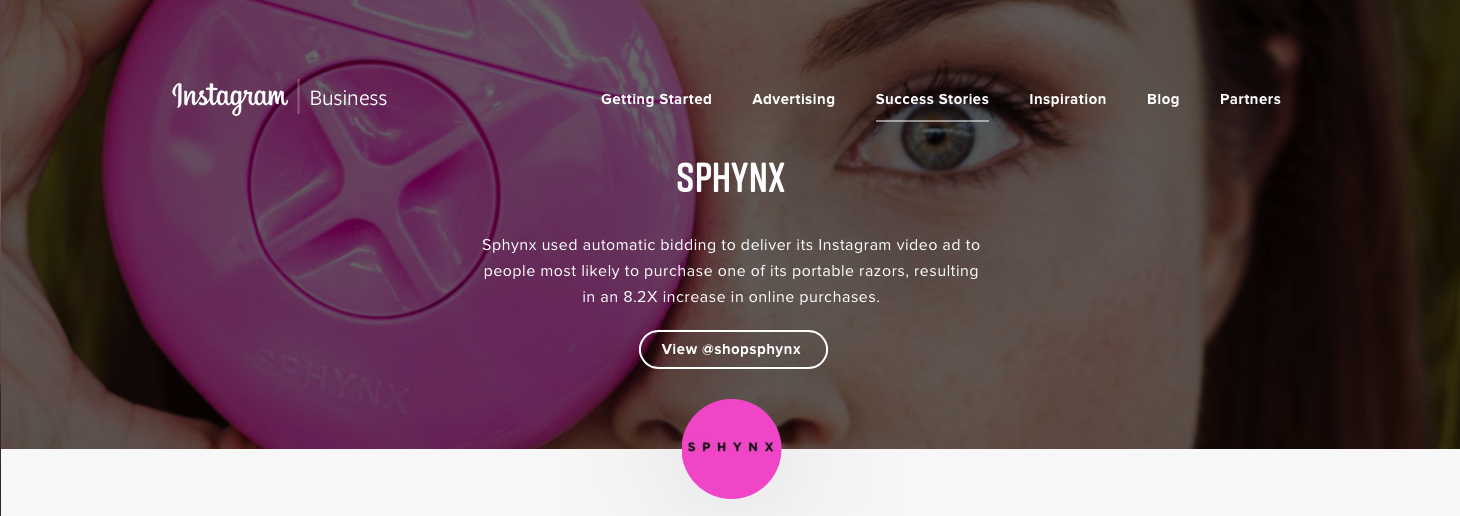
Task: Click the text mentioning 8.2X increase
Action: [x=731, y=298]
